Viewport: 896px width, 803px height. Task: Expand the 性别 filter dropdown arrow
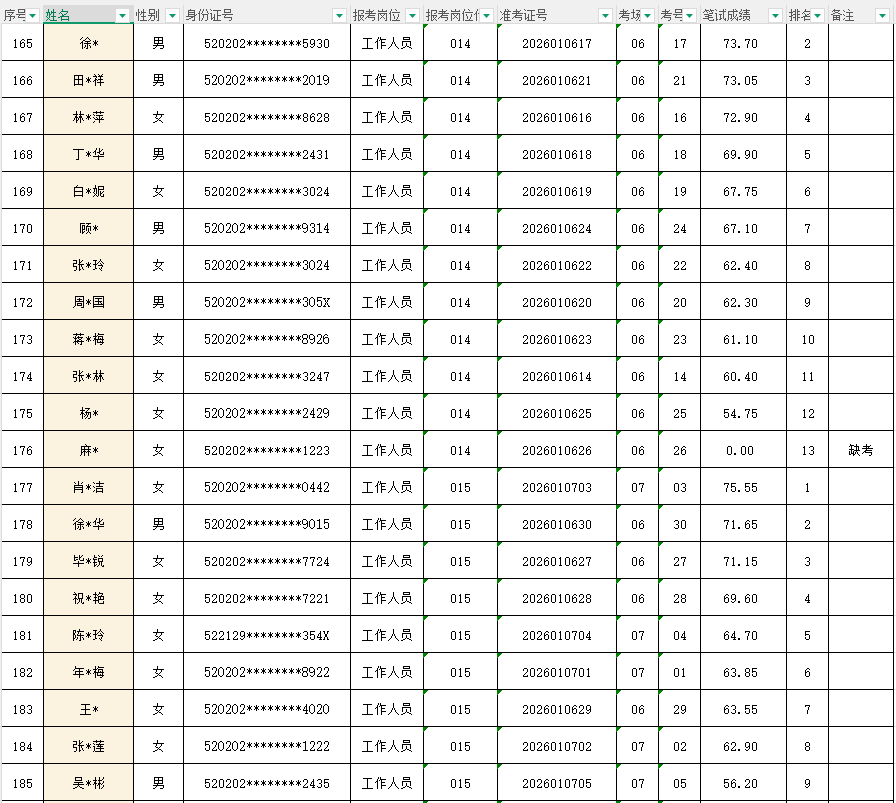[x=172, y=16]
